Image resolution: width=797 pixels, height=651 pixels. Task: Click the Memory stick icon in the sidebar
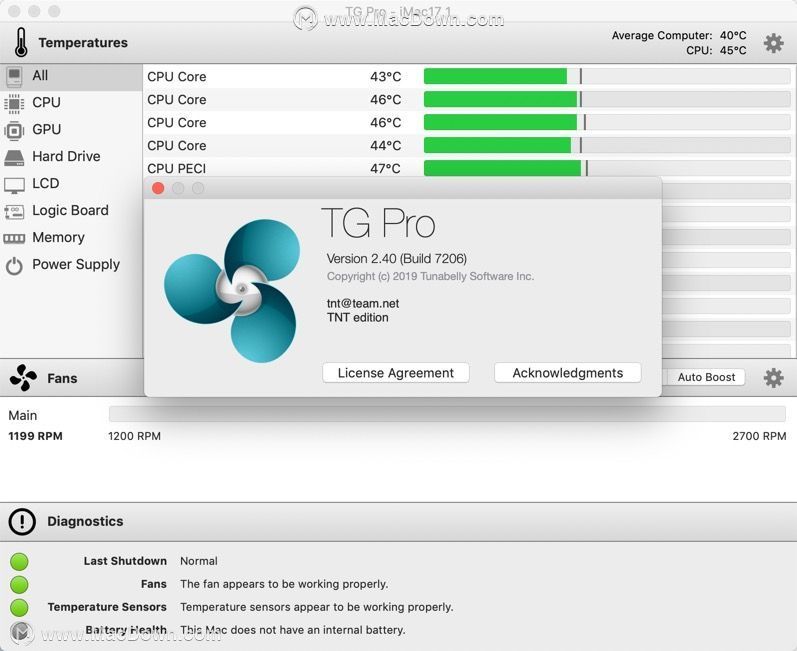pyautogui.click(x=14, y=238)
